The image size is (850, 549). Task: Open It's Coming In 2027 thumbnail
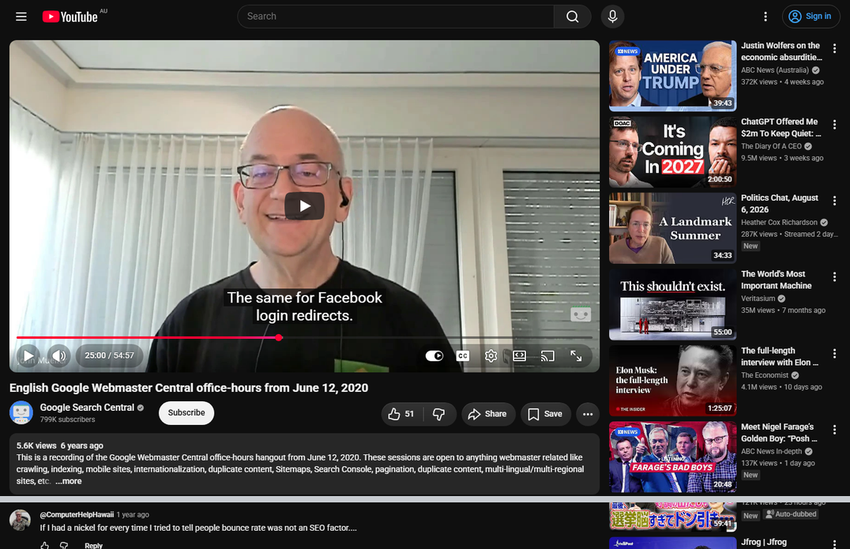pos(673,152)
